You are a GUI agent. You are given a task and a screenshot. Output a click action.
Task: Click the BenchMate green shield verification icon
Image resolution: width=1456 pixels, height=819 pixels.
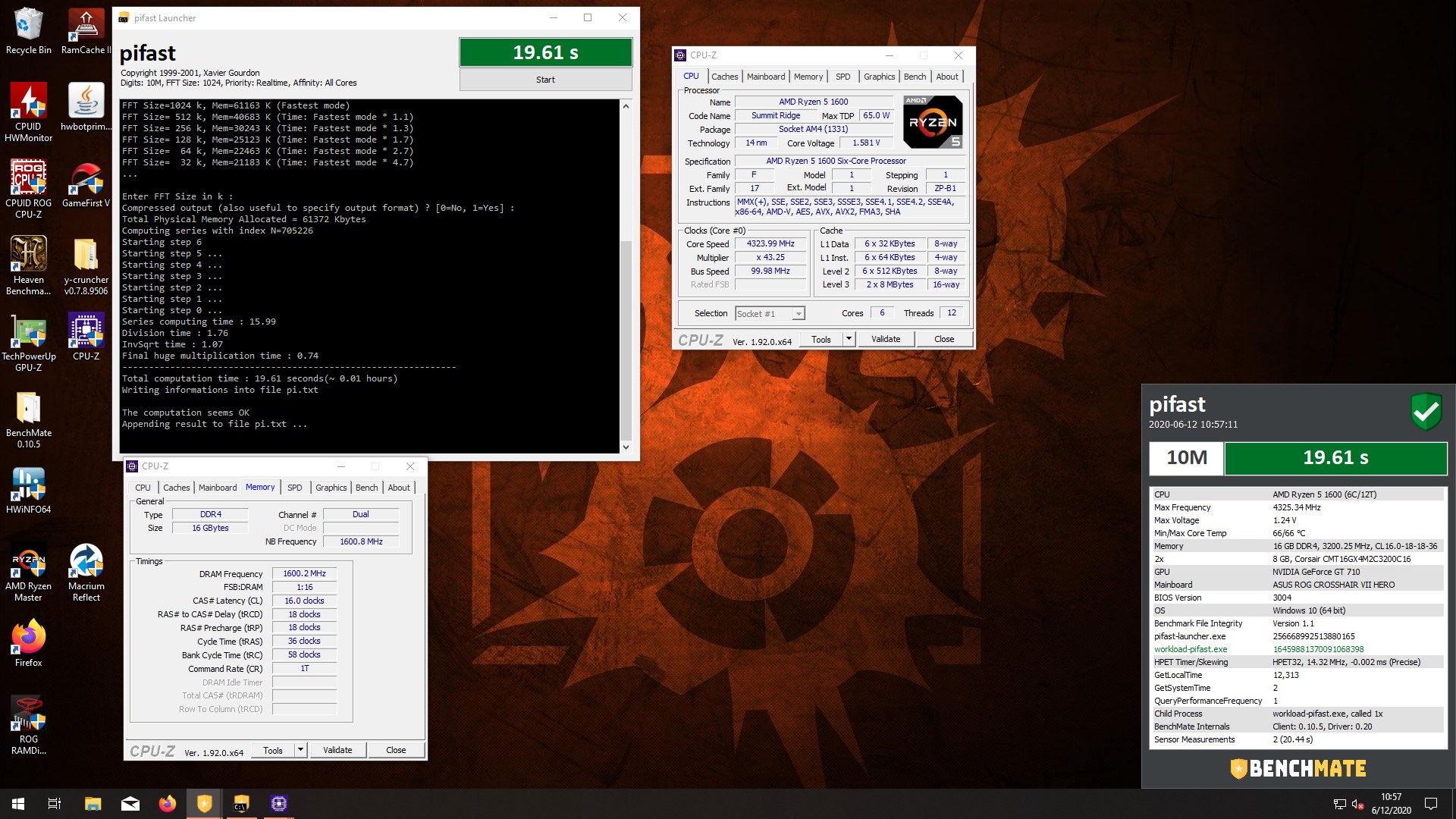(x=1426, y=412)
